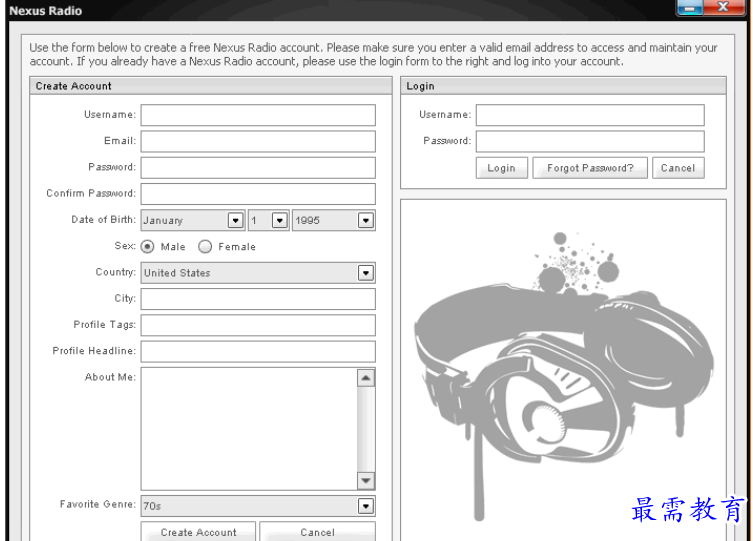Focus the Login Username field

click(x=590, y=115)
